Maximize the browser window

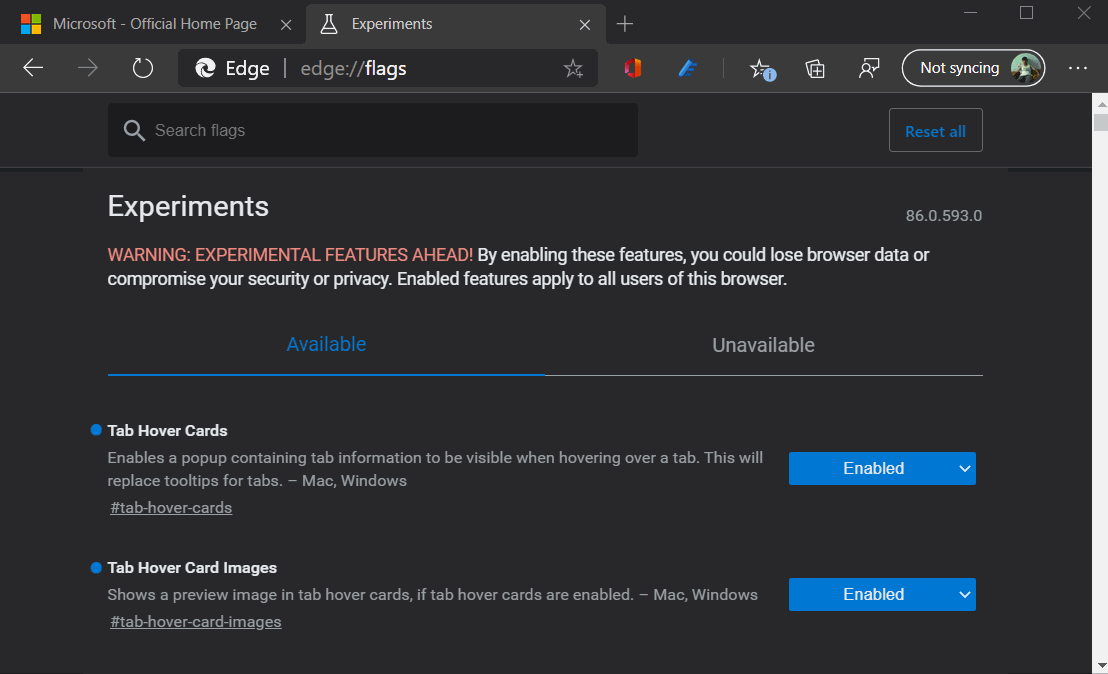click(1027, 13)
